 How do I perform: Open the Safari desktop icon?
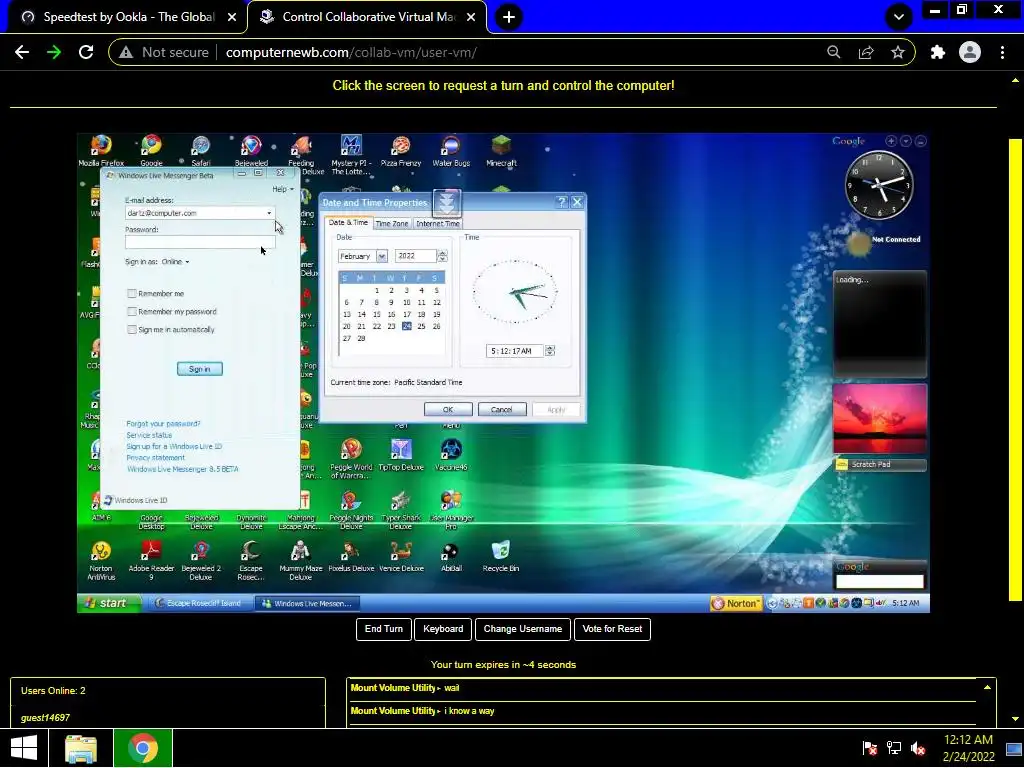tap(201, 150)
